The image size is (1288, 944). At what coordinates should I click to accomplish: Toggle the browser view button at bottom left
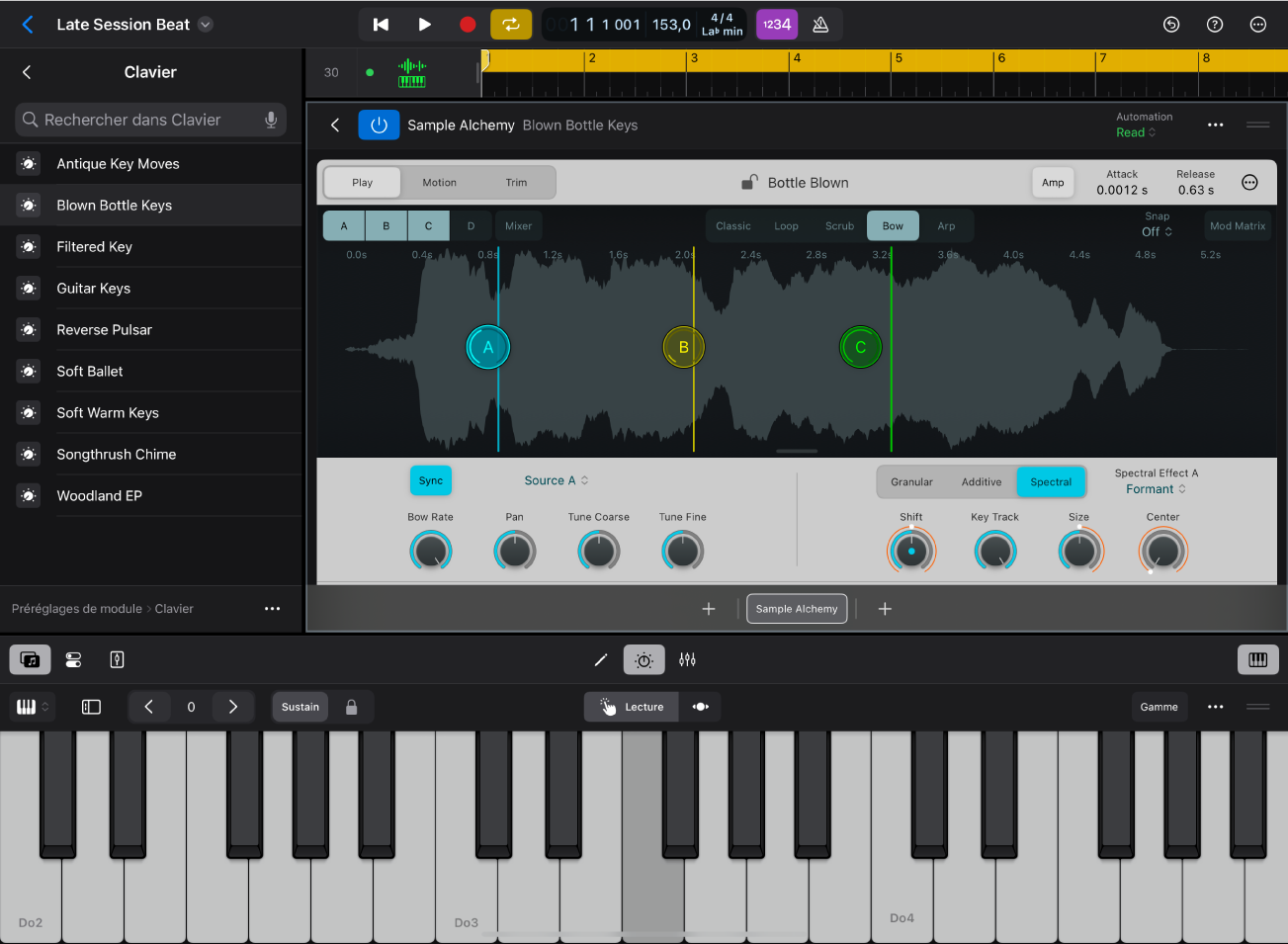pyautogui.click(x=31, y=659)
